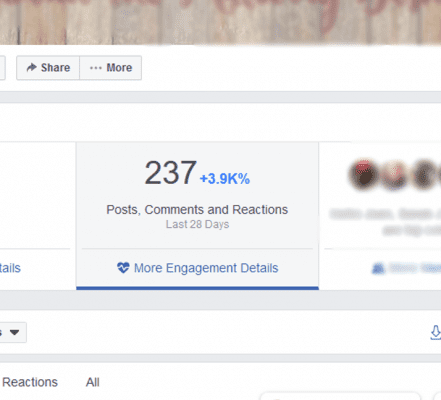Image resolution: width=441 pixels, height=400 pixels.
Task: Open the blurred member details link
Action: [415, 268]
